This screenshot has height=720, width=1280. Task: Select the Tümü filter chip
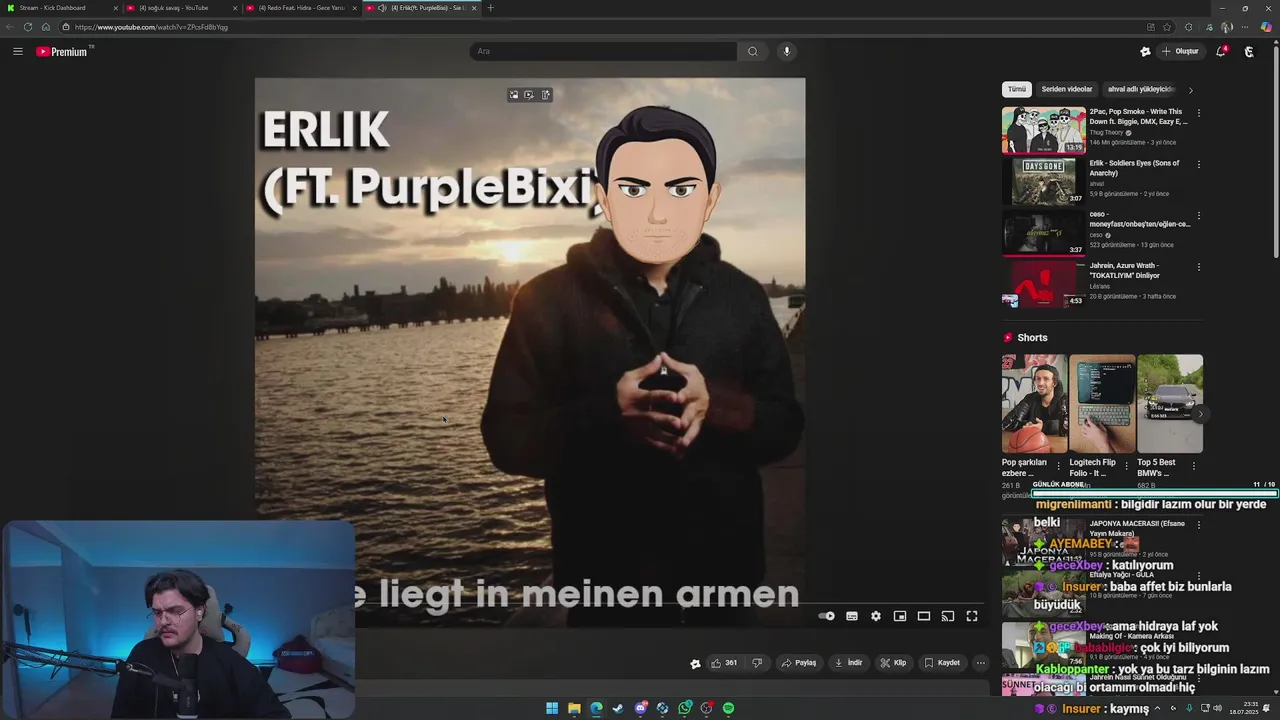click(1017, 89)
